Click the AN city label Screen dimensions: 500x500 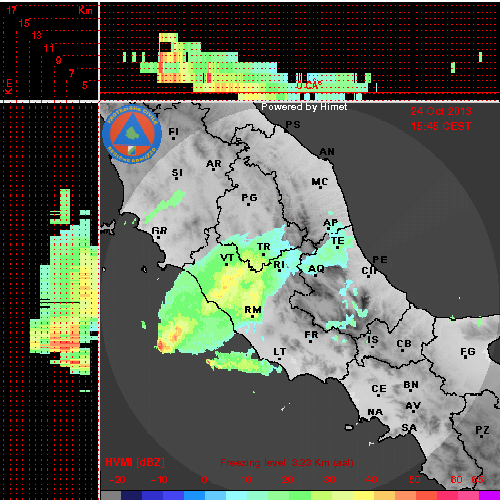pyautogui.click(x=327, y=152)
